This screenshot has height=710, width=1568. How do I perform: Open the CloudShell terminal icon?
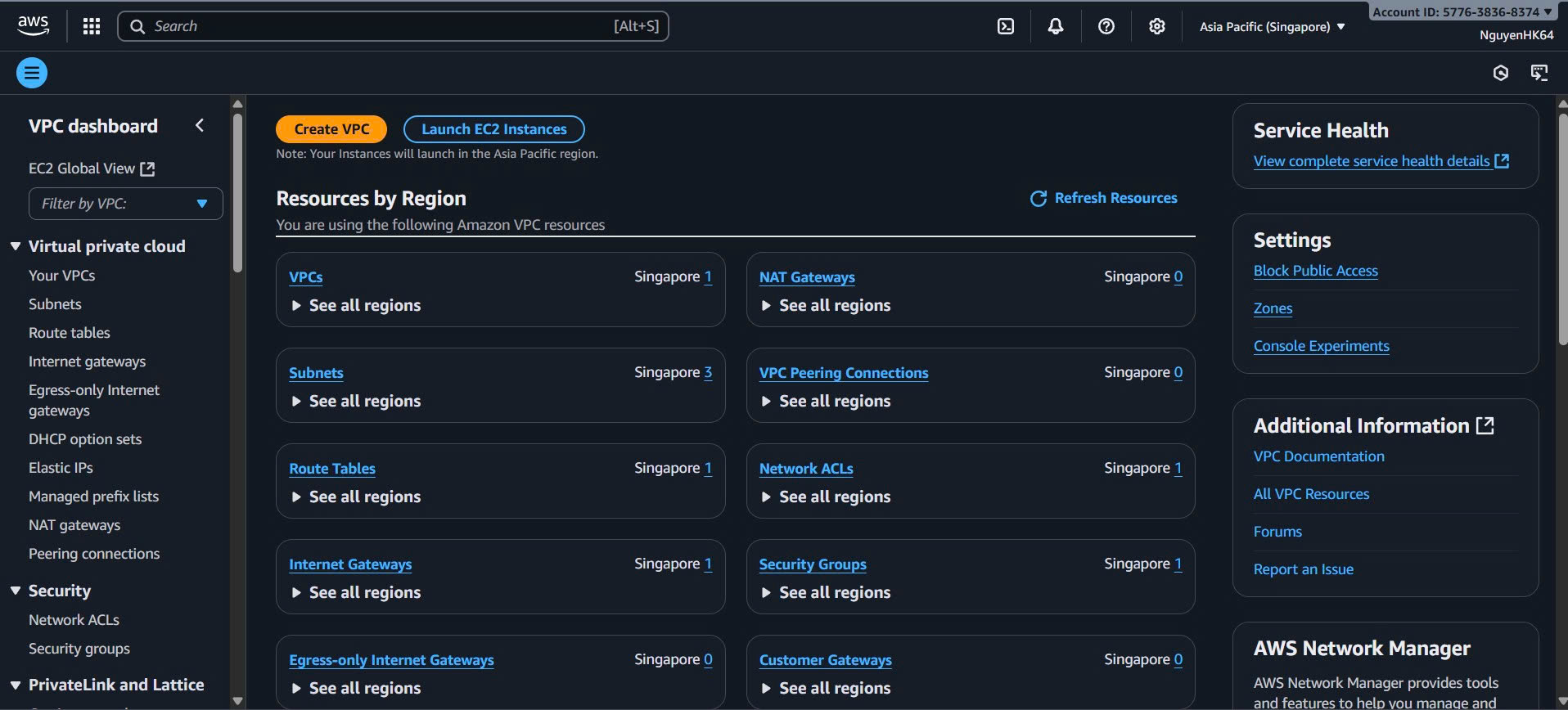click(x=1006, y=26)
